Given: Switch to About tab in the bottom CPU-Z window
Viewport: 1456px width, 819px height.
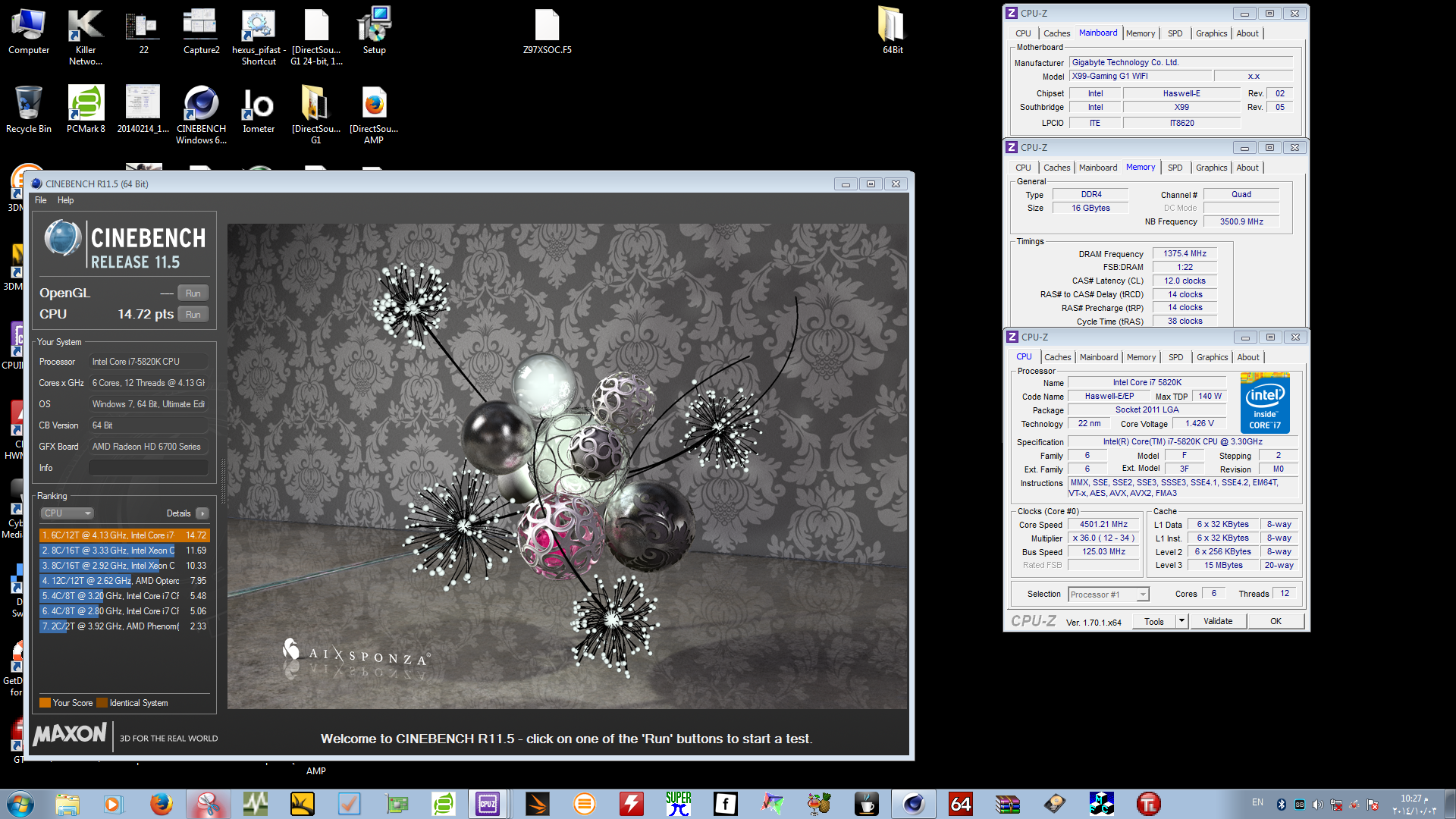Looking at the screenshot, I should tap(1248, 357).
